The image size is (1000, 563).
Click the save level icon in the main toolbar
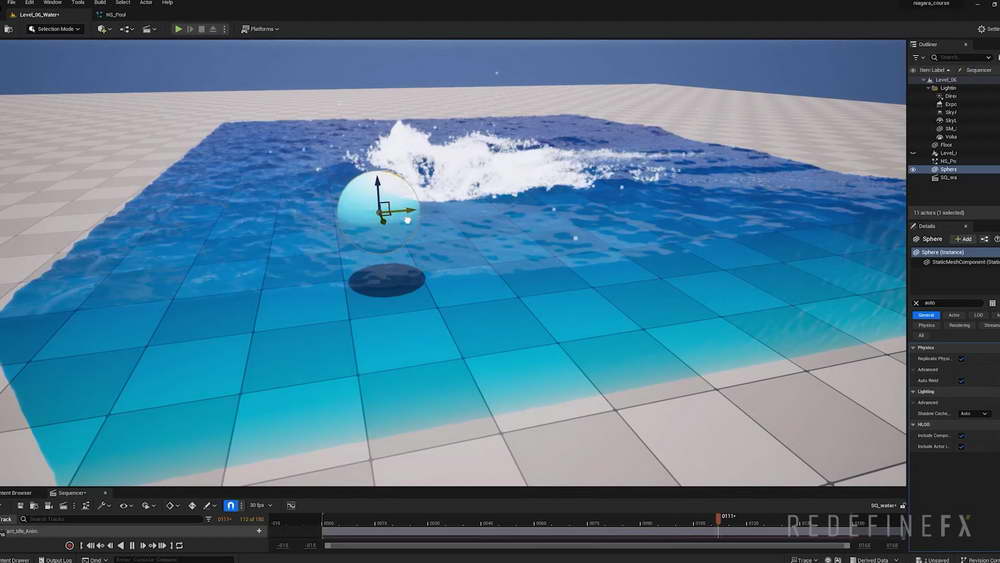pos(8,29)
